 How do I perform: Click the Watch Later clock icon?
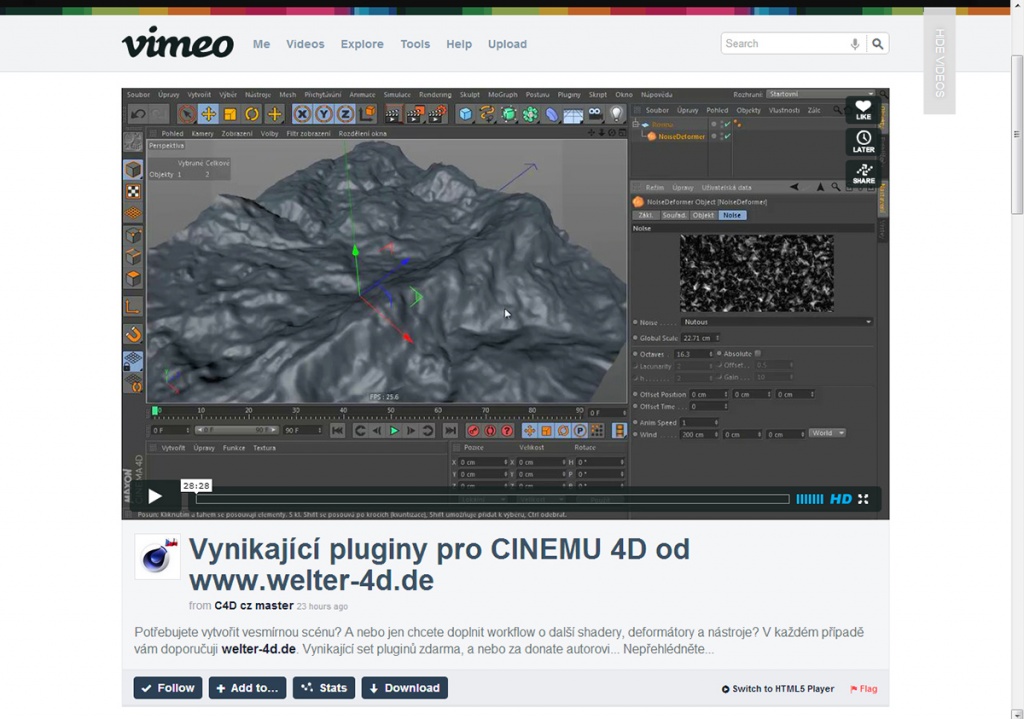pyautogui.click(x=863, y=141)
